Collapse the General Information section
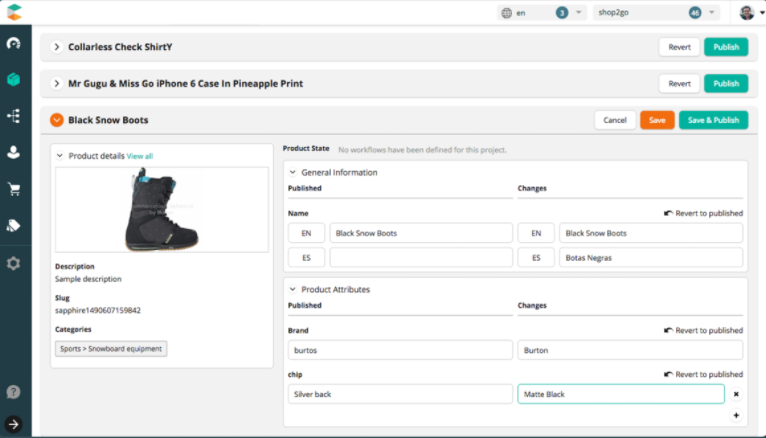 (292, 172)
